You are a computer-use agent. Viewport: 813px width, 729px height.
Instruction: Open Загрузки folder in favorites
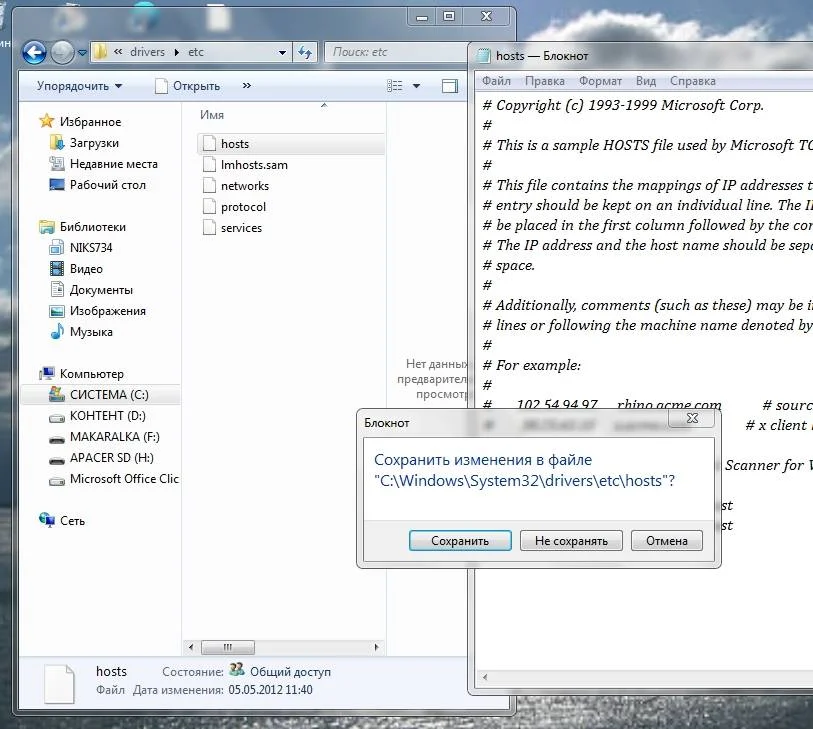[94, 143]
